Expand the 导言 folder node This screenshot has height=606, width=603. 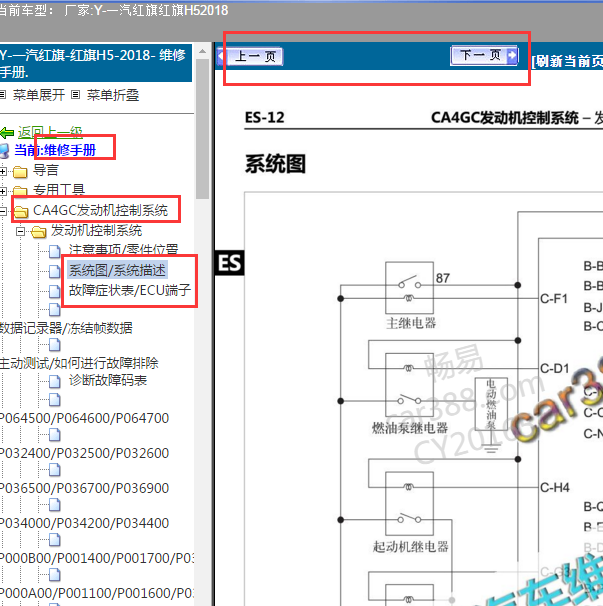tap(3, 171)
